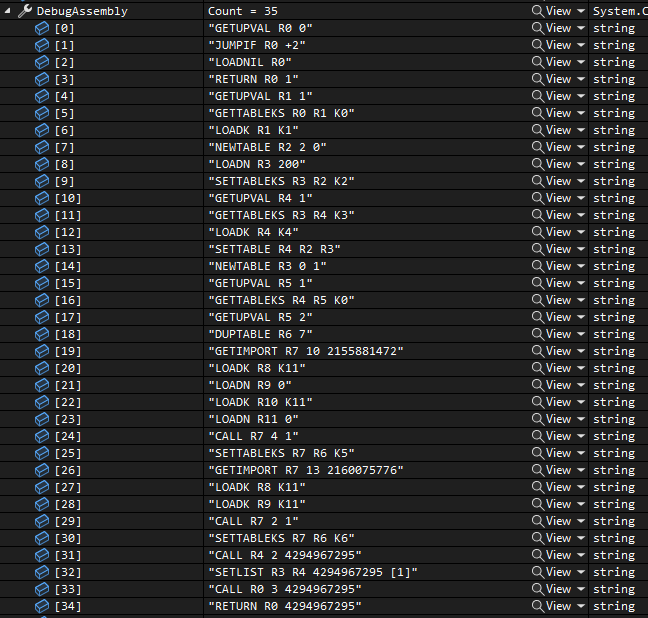The height and width of the screenshot is (618, 648).
Task: Open View visualizer for "RETURN R0 4294967295"
Action: tap(551, 606)
